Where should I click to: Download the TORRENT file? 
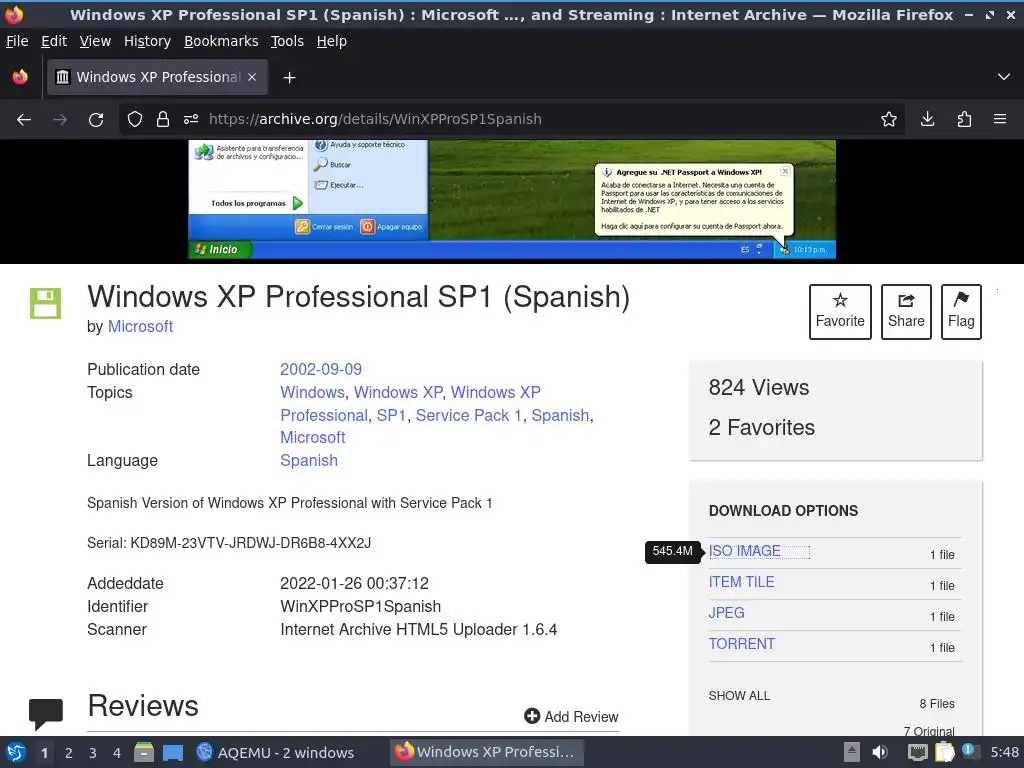741,644
